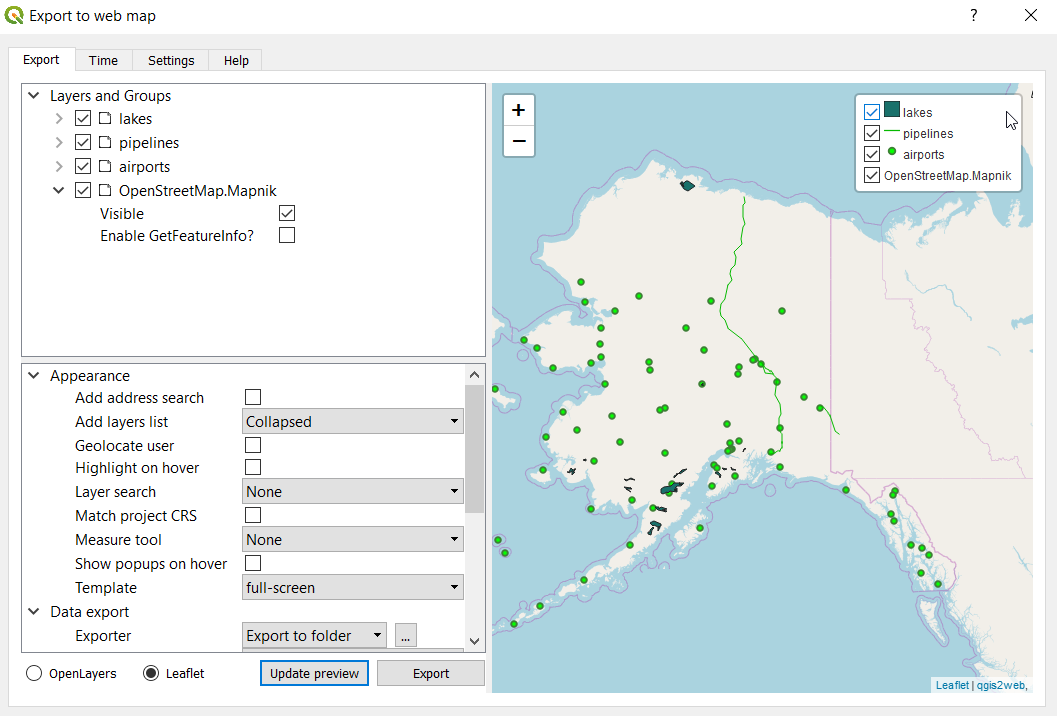Click the airports layer page icon
Screen dimensions: 1057x716
pos(105,167)
